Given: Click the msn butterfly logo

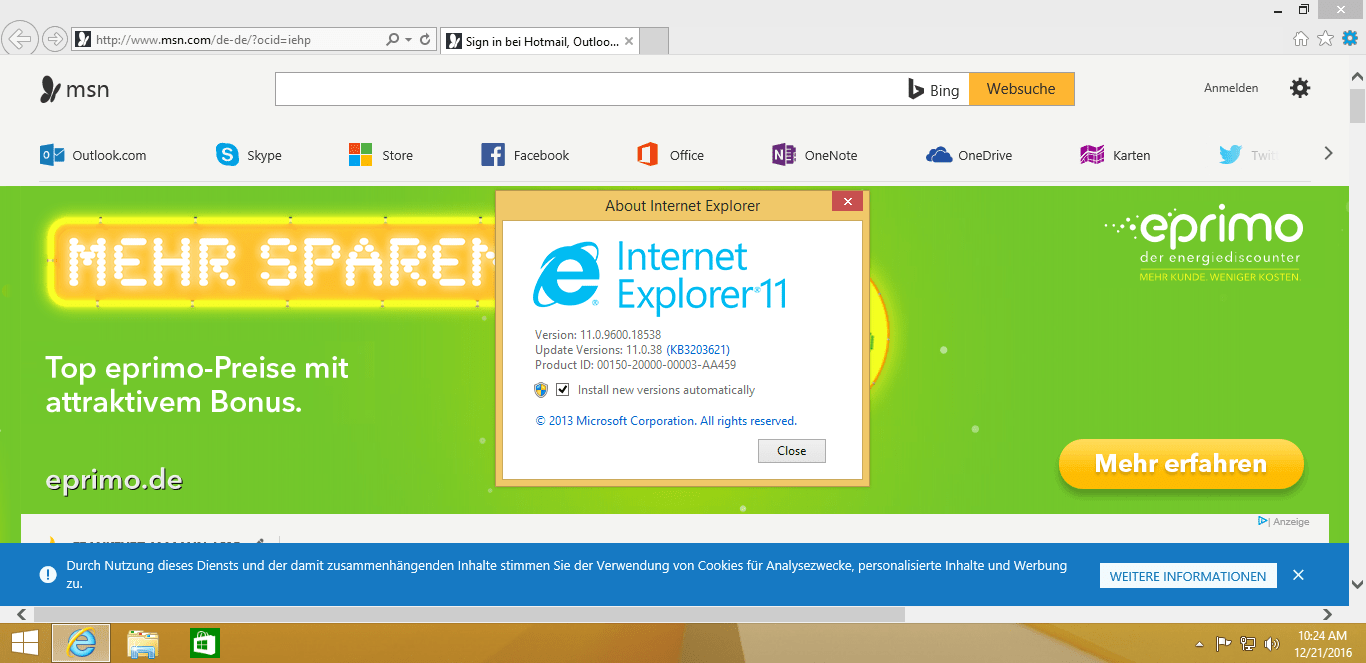Looking at the screenshot, I should coord(74,90).
